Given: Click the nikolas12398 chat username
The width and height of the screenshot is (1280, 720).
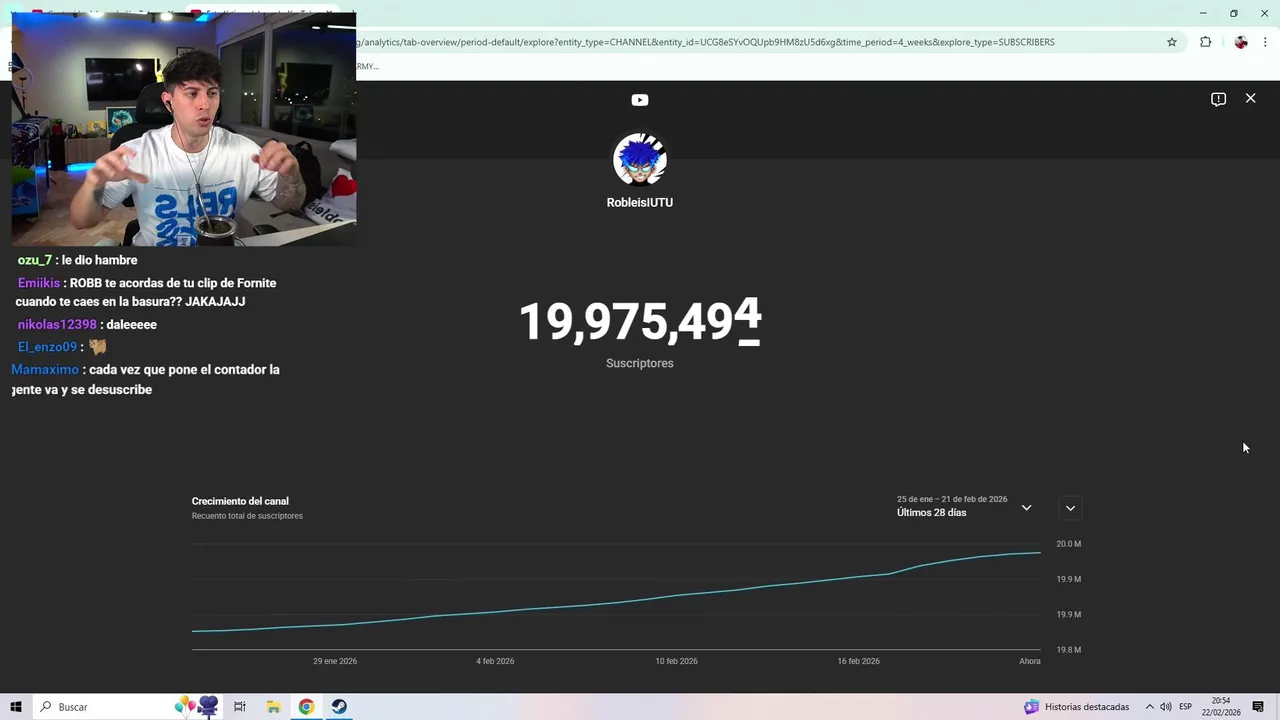Looking at the screenshot, I should pyautogui.click(x=57, y=325).
